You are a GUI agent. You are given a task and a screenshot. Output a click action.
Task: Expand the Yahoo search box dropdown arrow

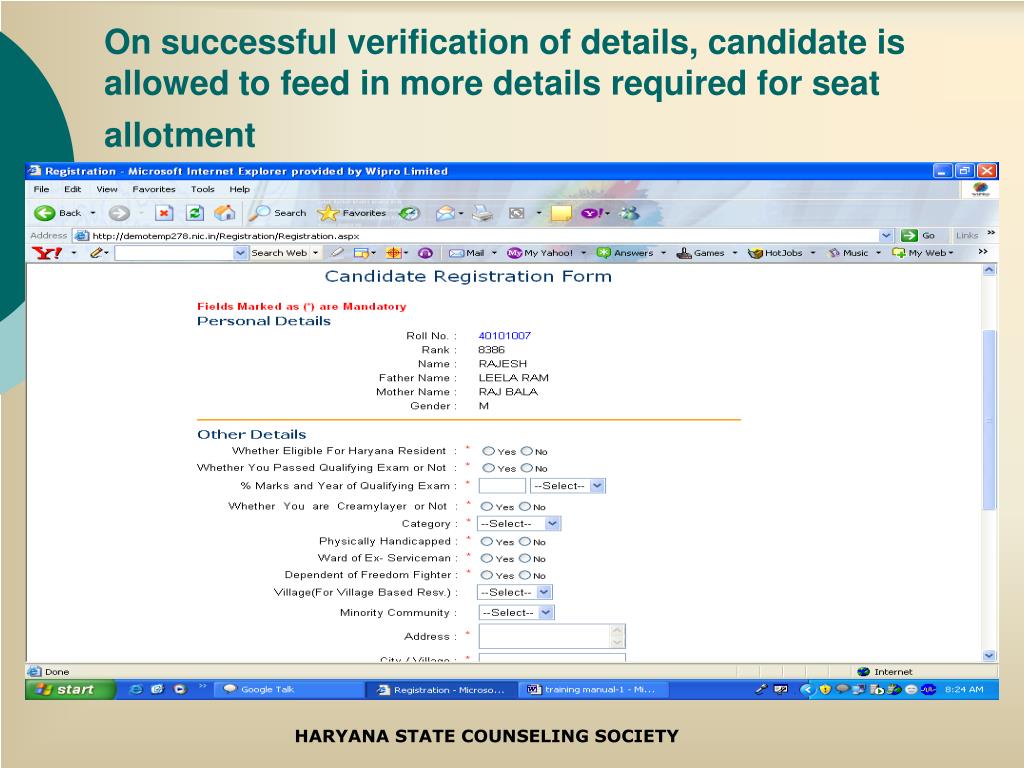point(241,253)
